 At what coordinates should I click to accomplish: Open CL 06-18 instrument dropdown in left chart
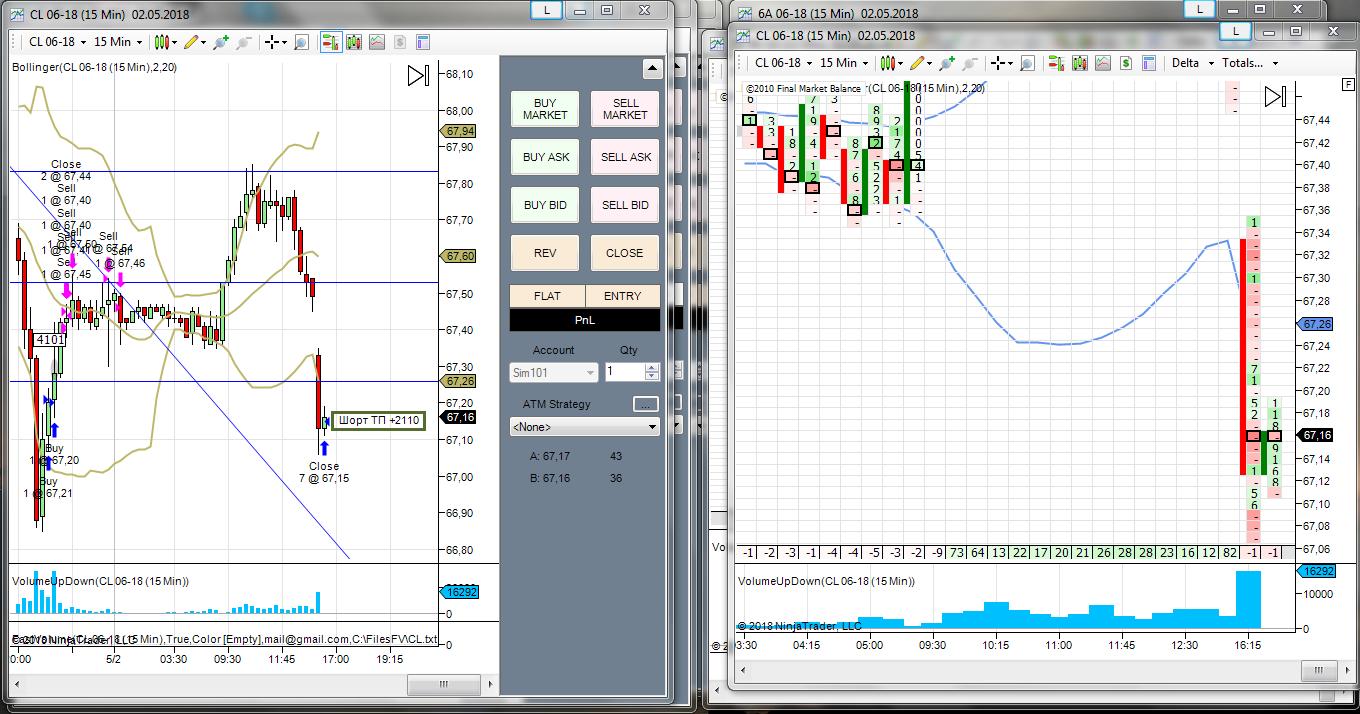(x=56, y=42)
